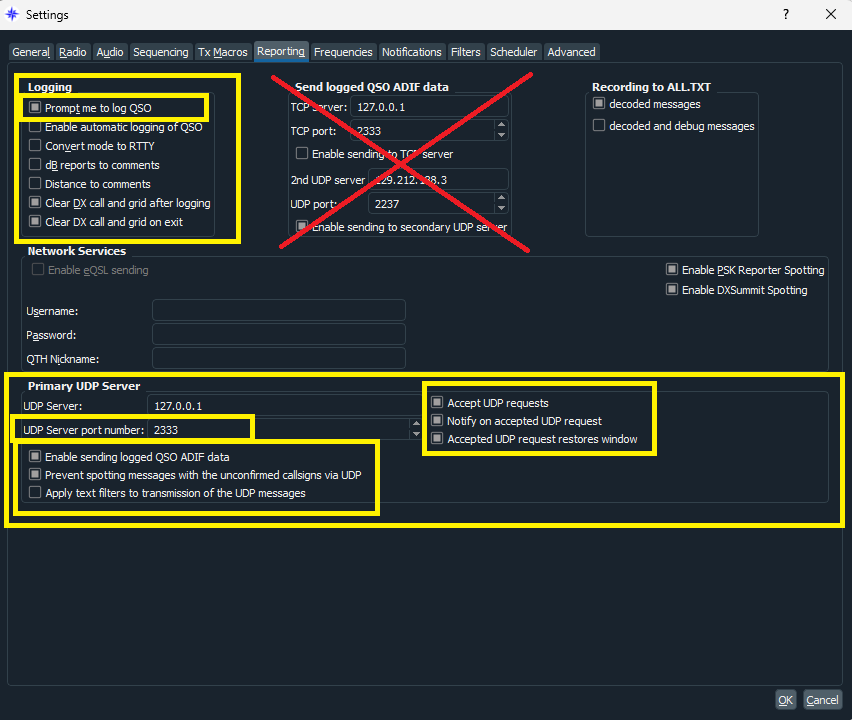Toggle Prompt me to log QSO checkbox

click(x=36, y=108)
